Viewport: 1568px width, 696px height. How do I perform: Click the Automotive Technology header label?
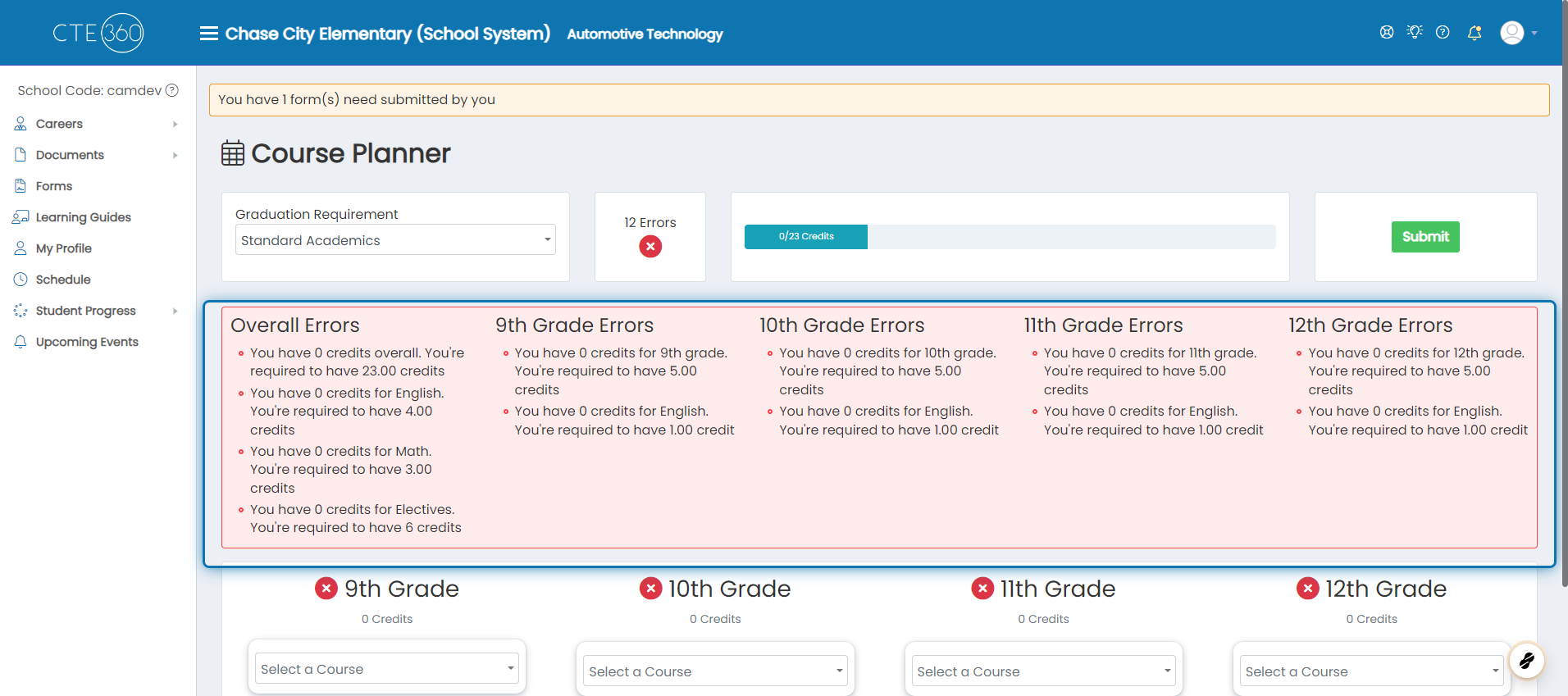pos(645,34)
